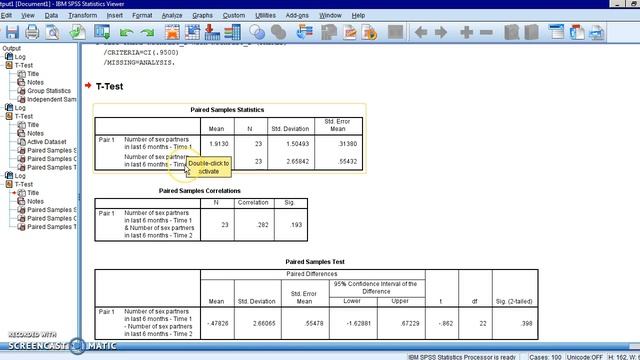Open the Variables icon
This screenshot has width=640, height=360.
pyautogui.click(x=232, y=32)
